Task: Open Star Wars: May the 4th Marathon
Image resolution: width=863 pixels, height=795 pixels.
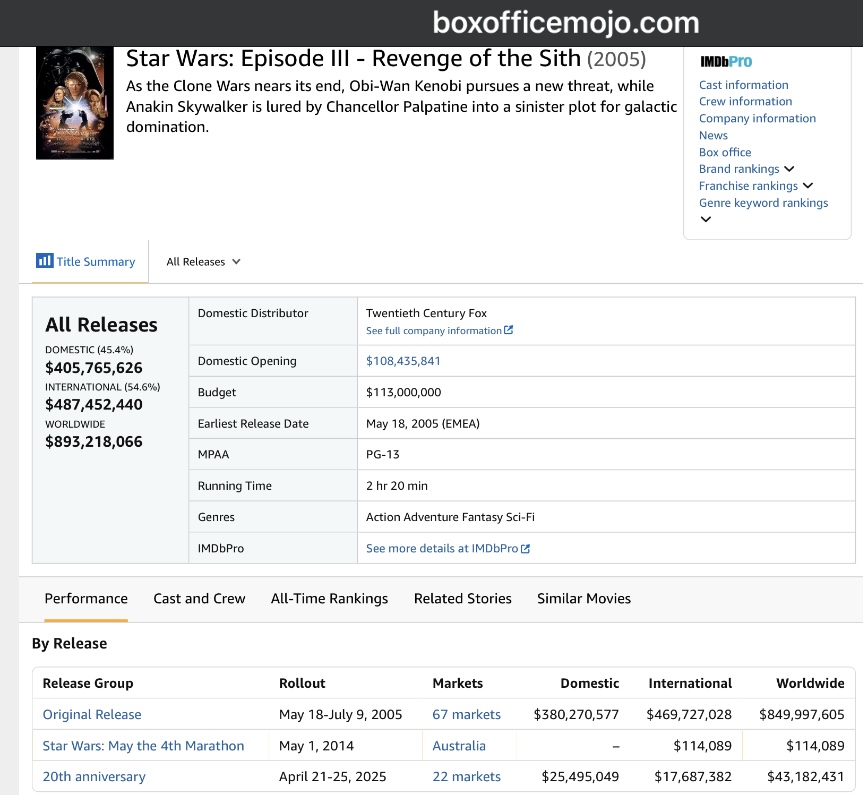Action: (143, 745)
